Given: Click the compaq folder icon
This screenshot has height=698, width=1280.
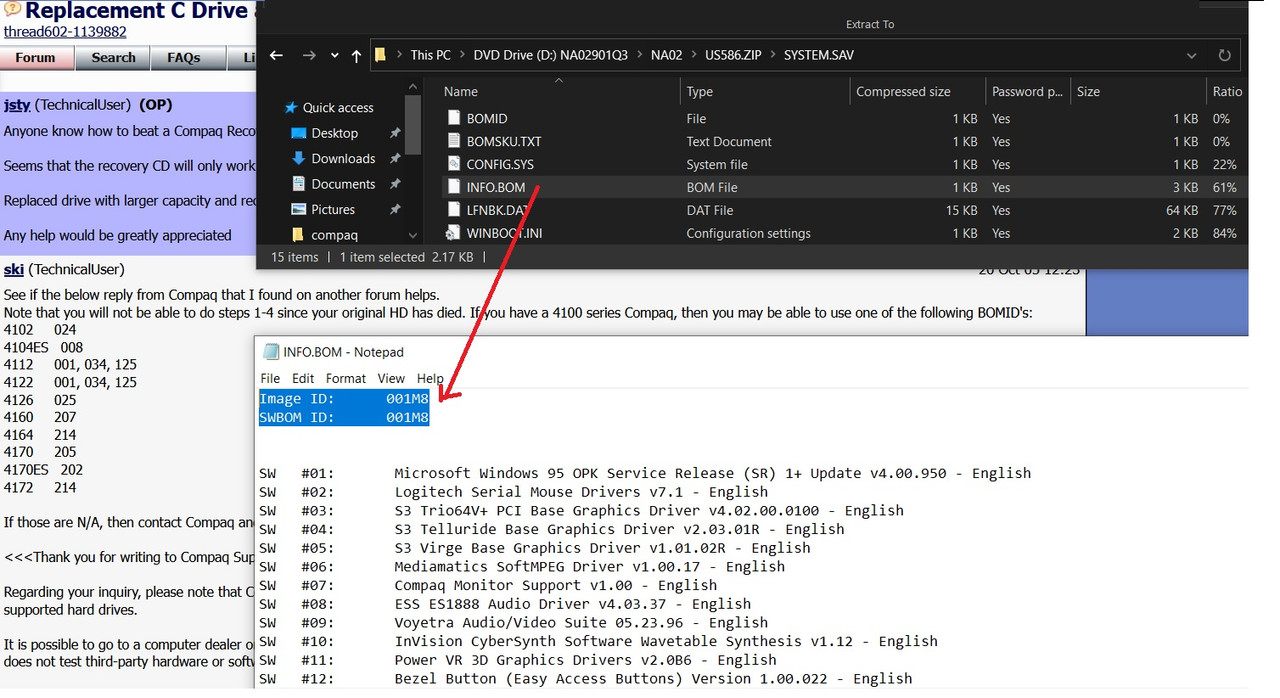Looking at the screenshot, I should (x=298, y=235).
